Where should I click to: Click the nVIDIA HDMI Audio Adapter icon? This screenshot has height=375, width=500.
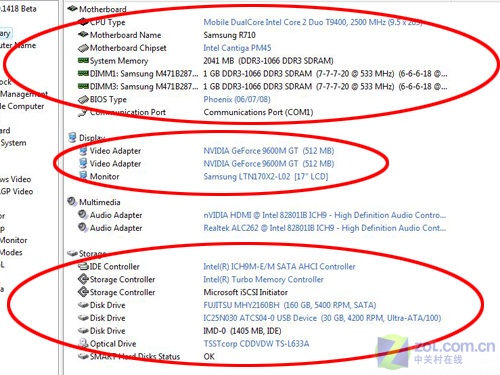[x=83, y=214]
